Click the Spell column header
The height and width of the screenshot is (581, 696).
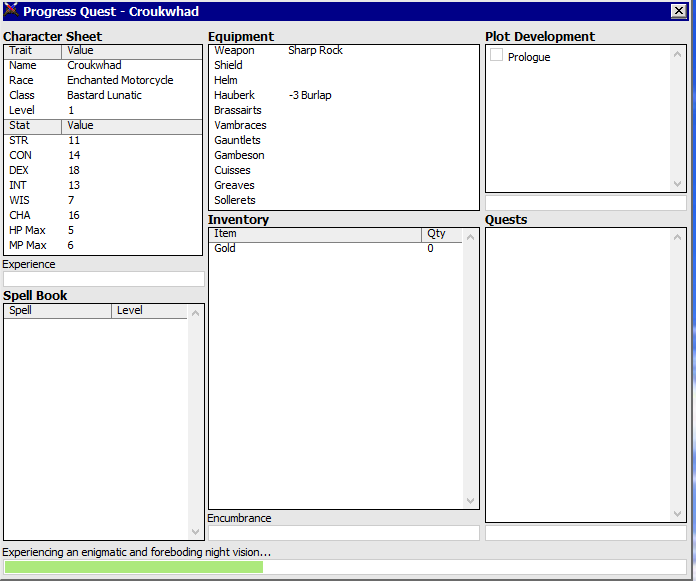coord(57,311)
